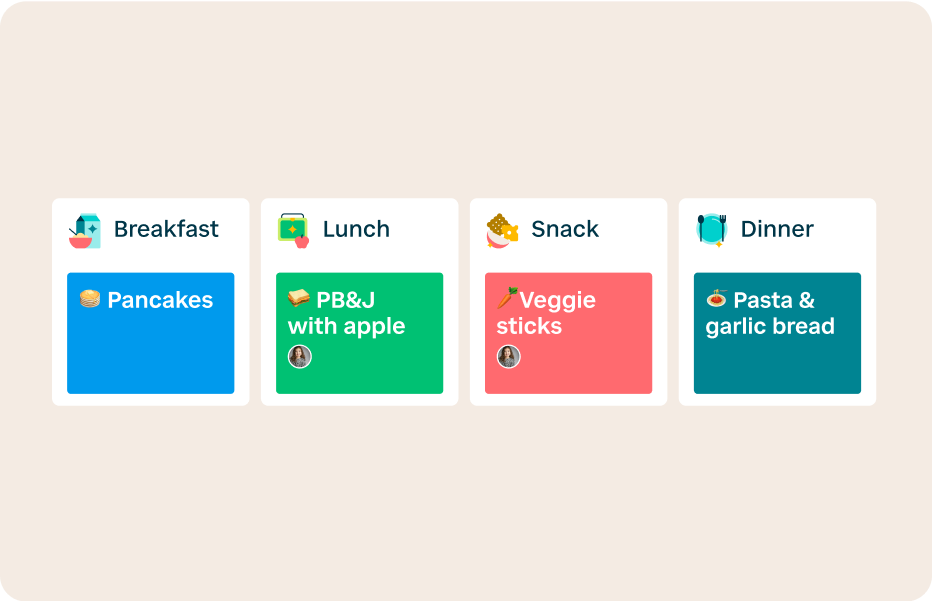
Task: Click the sandwich emoji on PB&J card
Action: pos(298,299)
